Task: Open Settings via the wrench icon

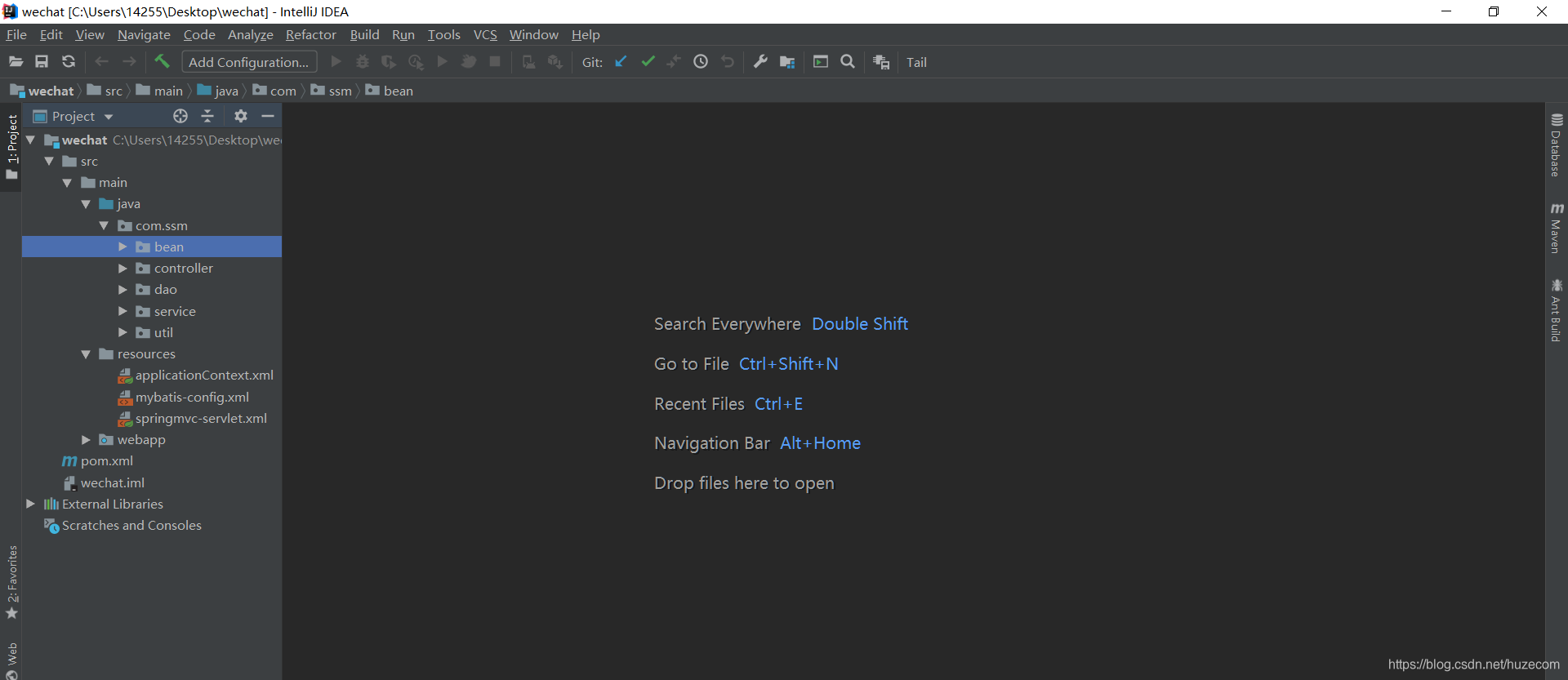Action: coord(760,62)
